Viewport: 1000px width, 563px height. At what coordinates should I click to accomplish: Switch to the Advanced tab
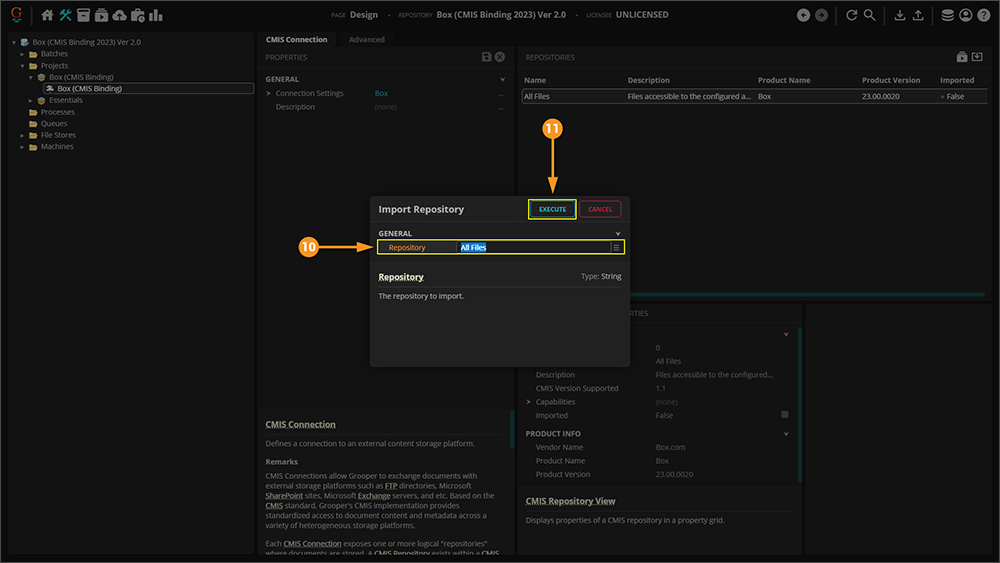(366, 40)
